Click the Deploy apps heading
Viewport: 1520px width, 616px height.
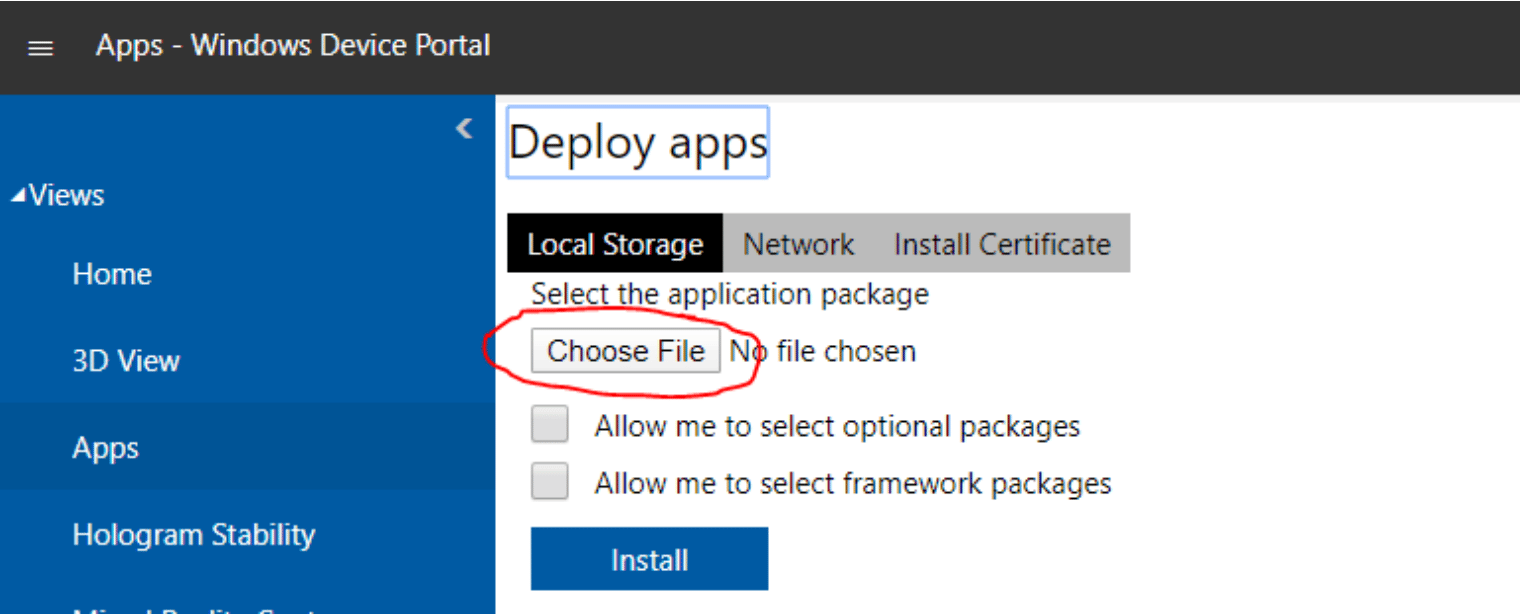click(638, 143)
